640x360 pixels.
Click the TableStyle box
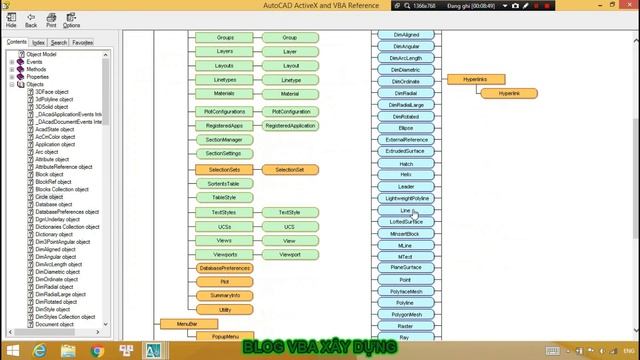tap(224, 198)
